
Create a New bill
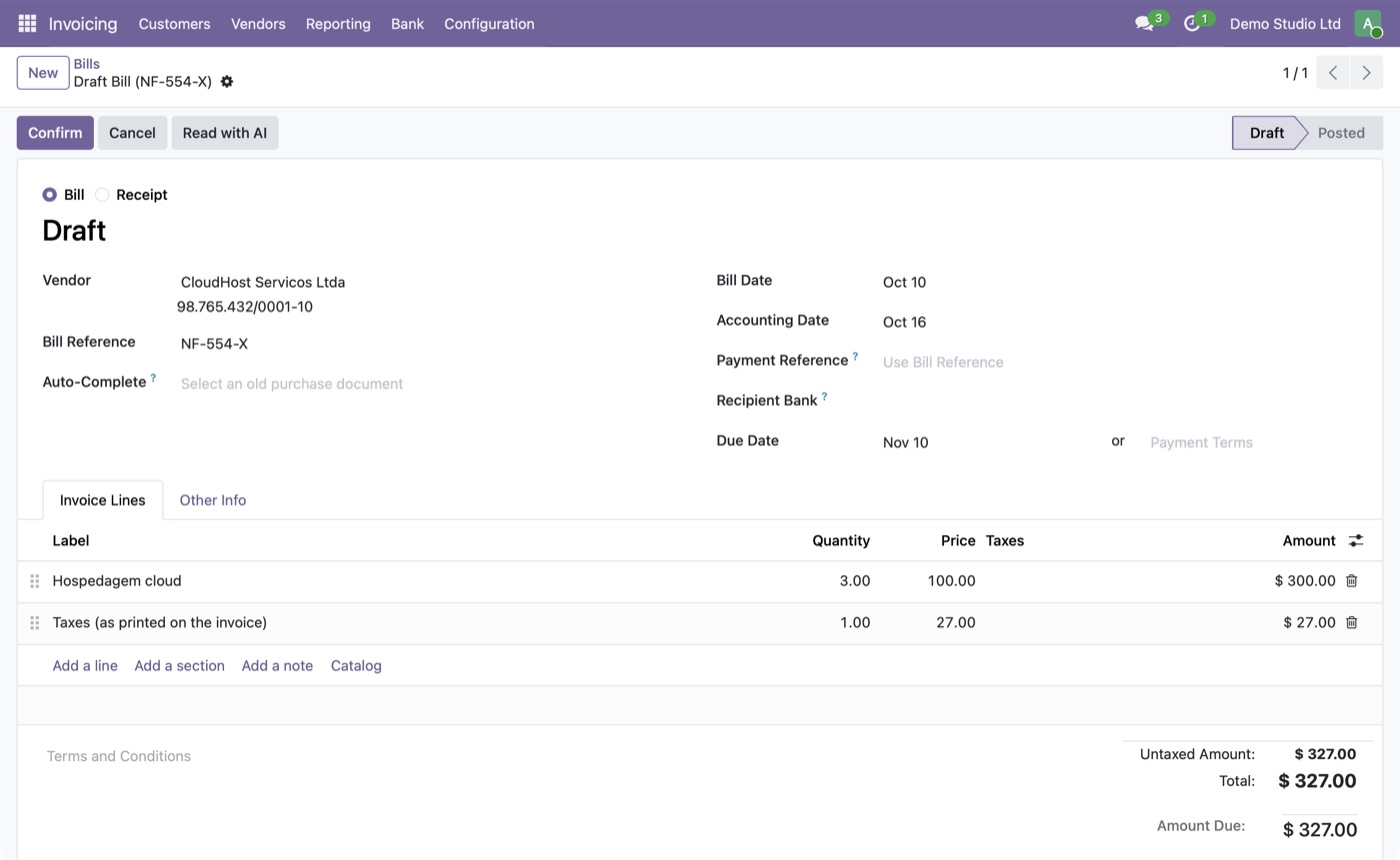pos(43,73)
